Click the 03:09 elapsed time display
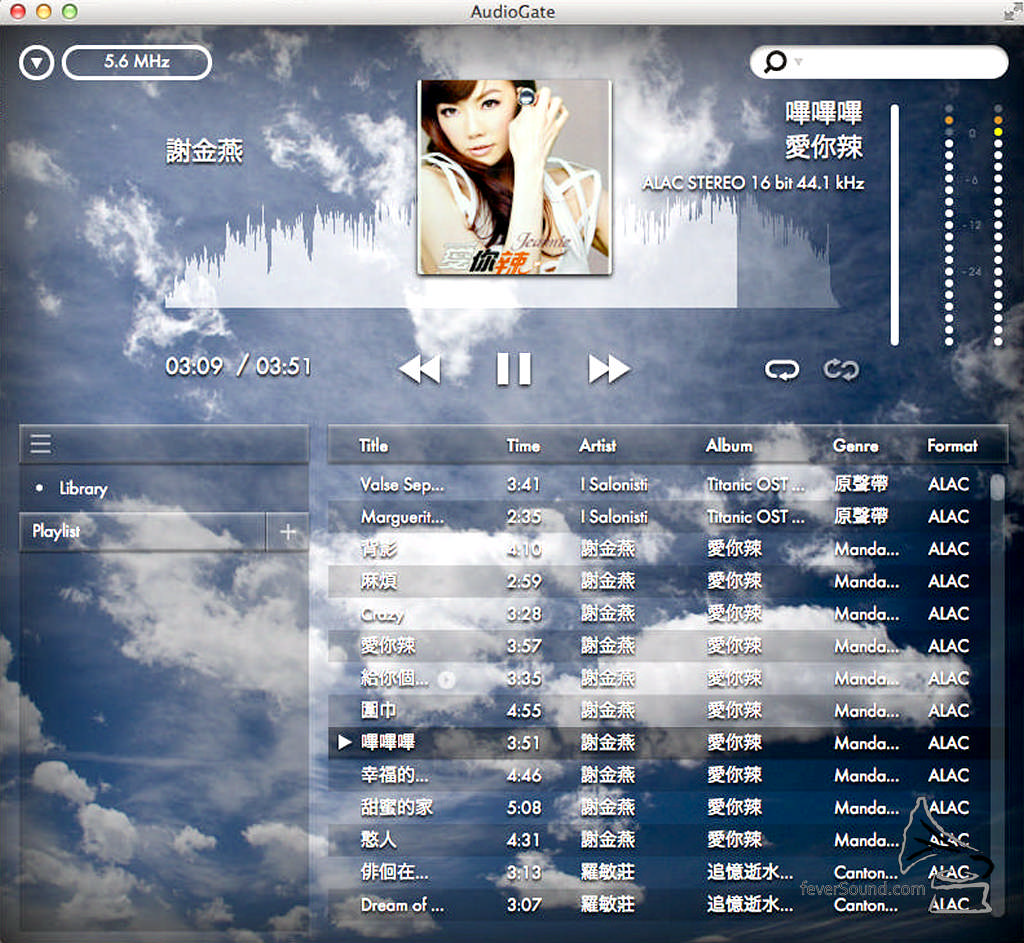The image size is (1024, 943). tap(194, 366)
